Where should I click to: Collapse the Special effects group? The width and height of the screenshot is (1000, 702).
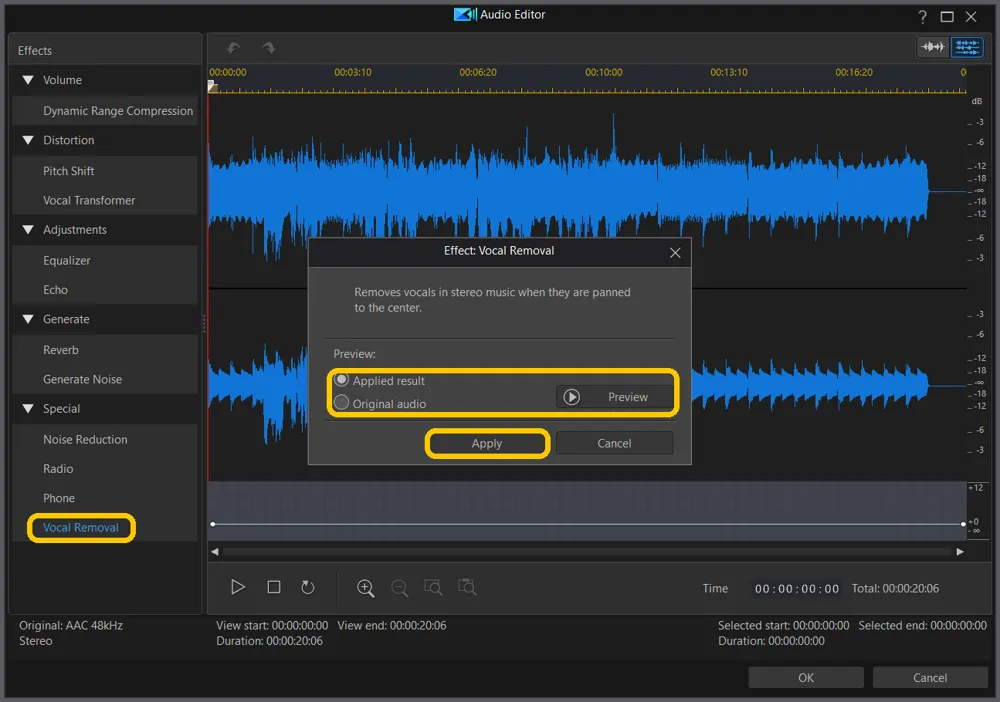click(28, 408)
